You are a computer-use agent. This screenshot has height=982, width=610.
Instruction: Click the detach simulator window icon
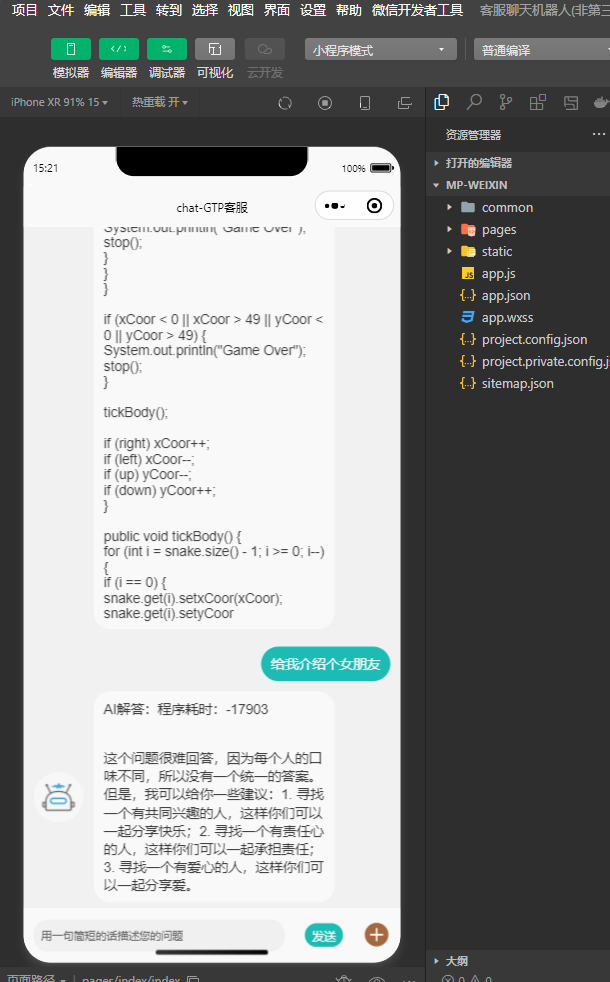coord(405,103)
